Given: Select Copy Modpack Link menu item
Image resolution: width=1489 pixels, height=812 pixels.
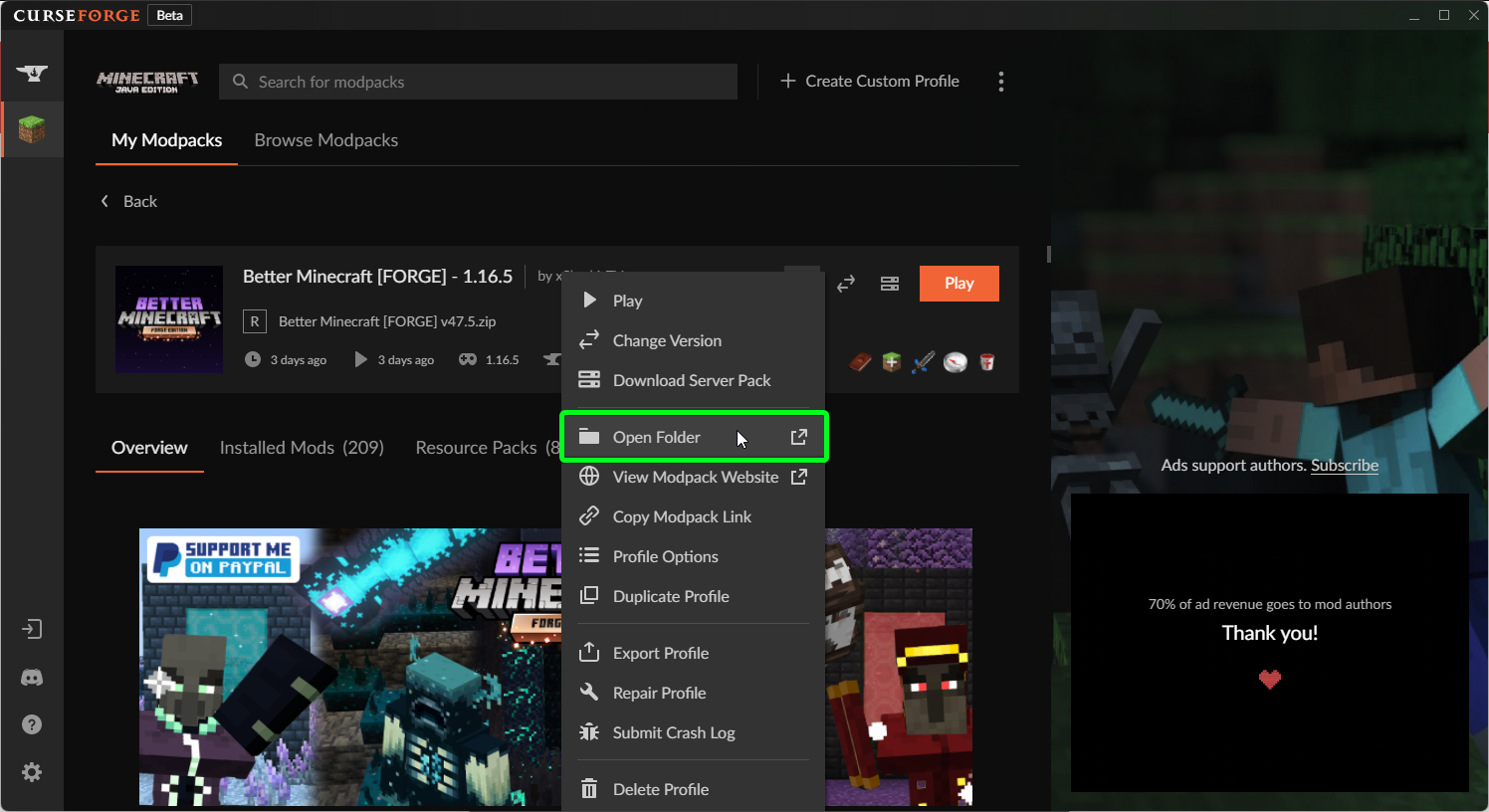Looking at the screenshot, I should click(x=694, y=516).
